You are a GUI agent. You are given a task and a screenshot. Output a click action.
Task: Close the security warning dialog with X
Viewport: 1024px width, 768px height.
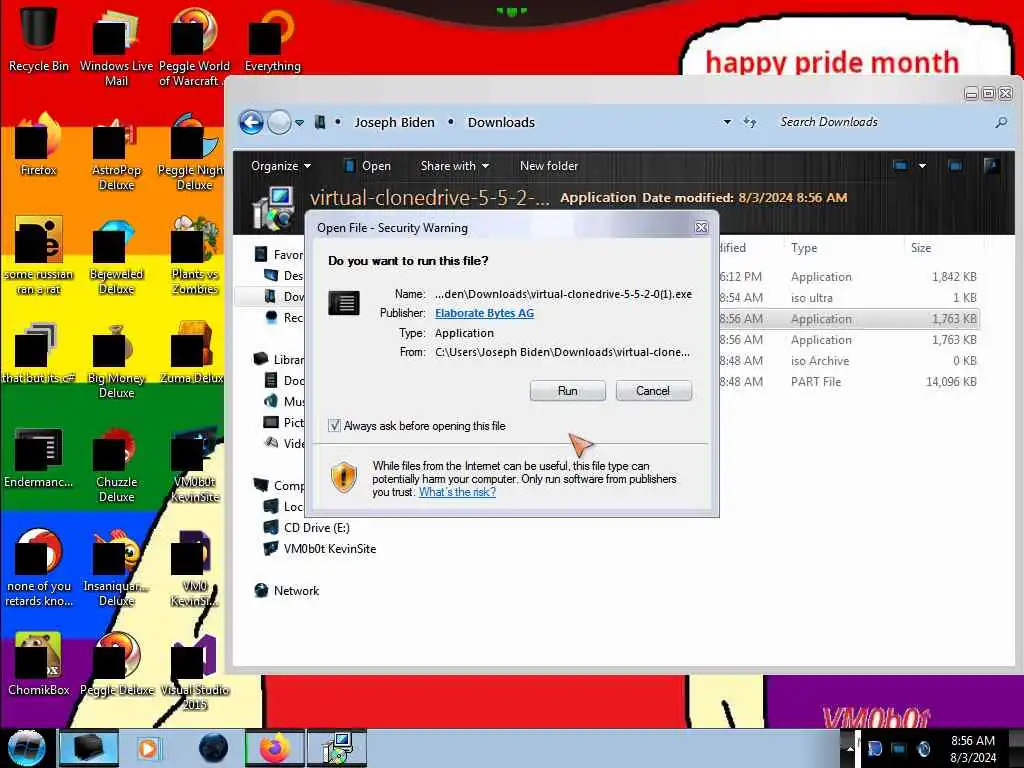point(701,227)
